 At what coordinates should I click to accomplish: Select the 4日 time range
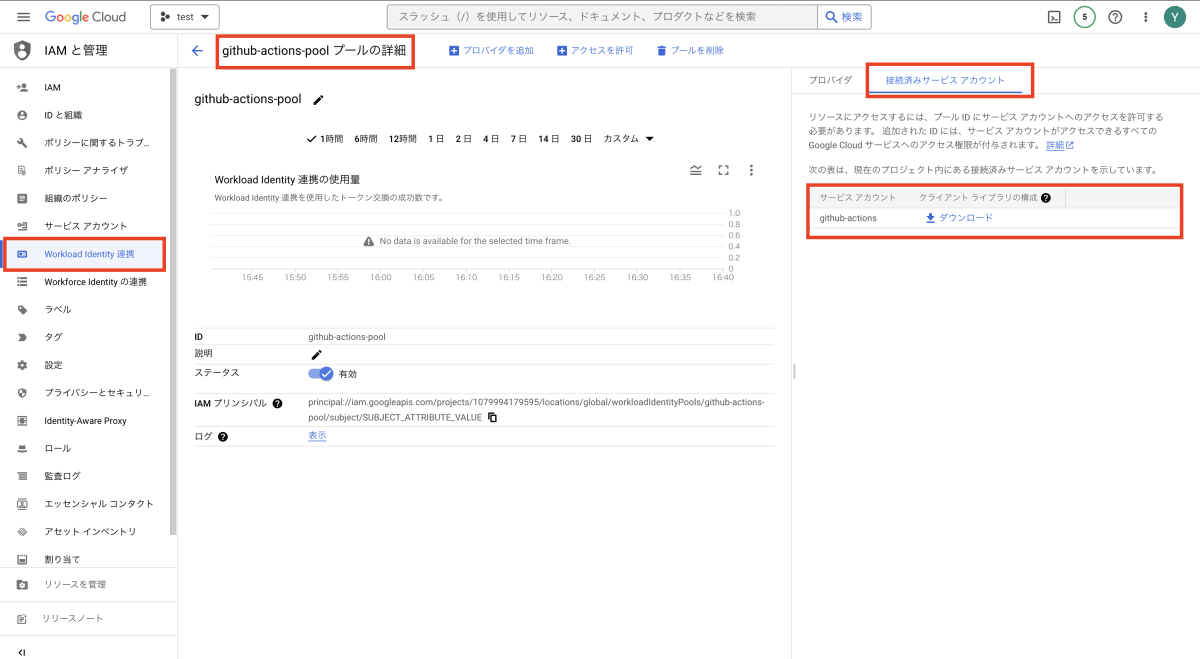[x=491, y=139]
